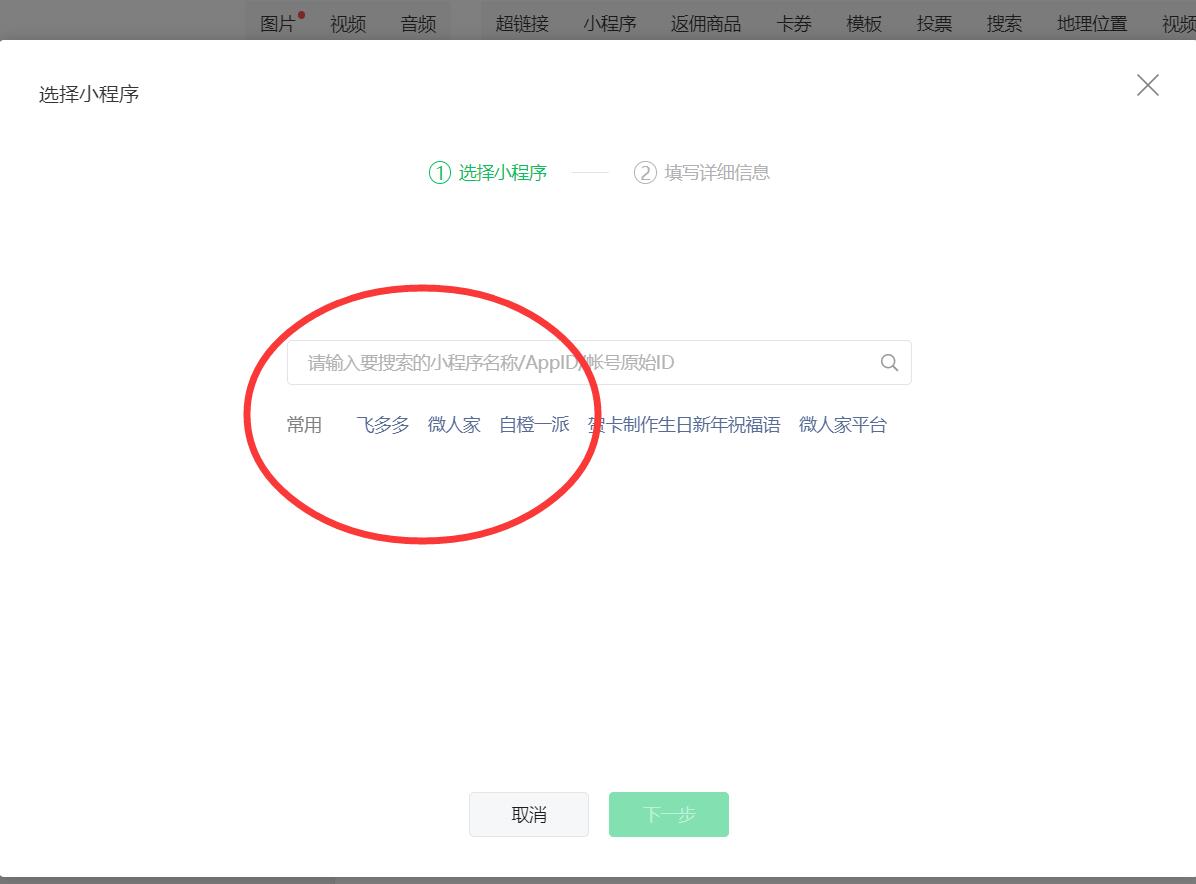Screen dimensions: 1196x884
Task: Jump to step 2 填写详细信息
Action: pos(702,173)
